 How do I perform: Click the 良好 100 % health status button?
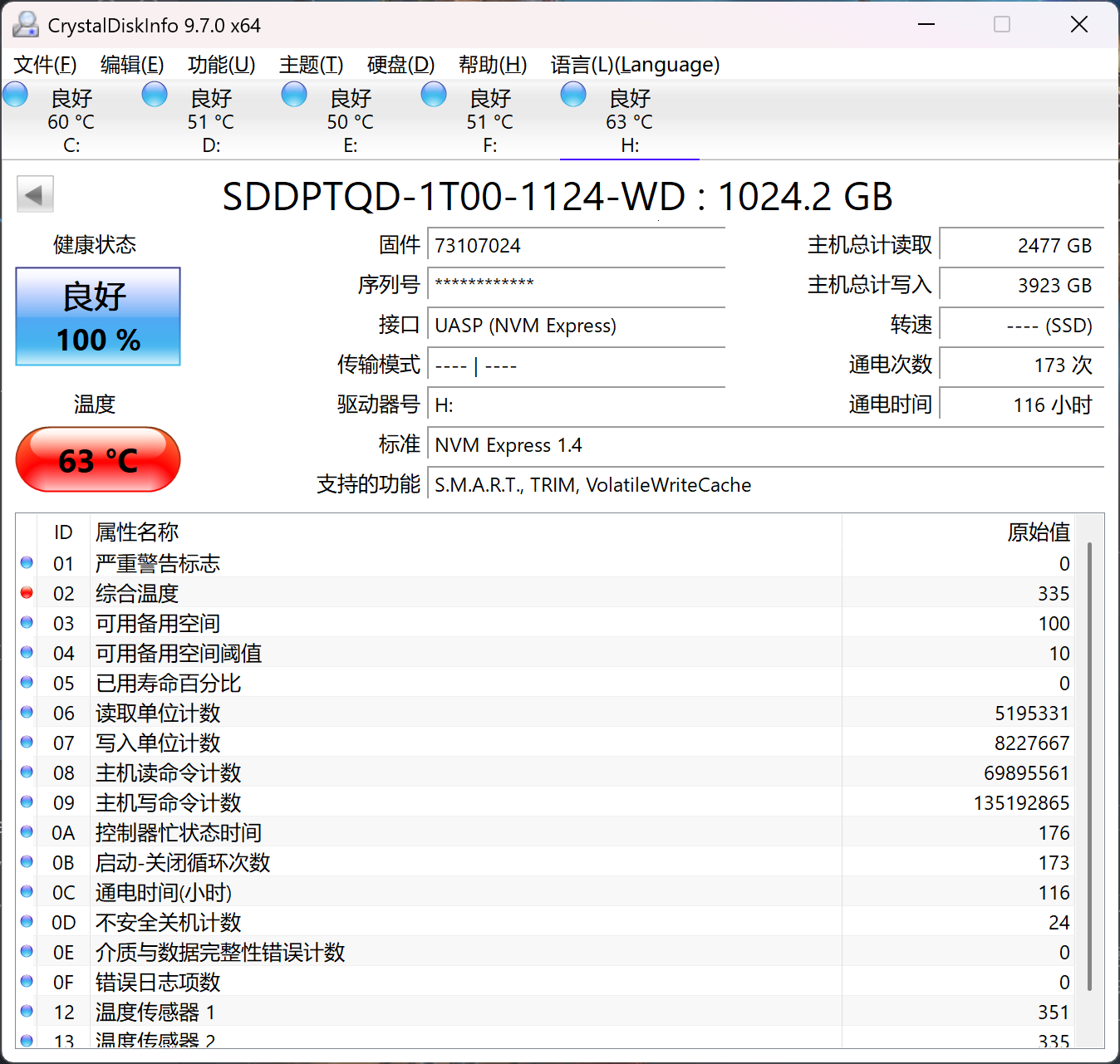[x=98, y=316]
